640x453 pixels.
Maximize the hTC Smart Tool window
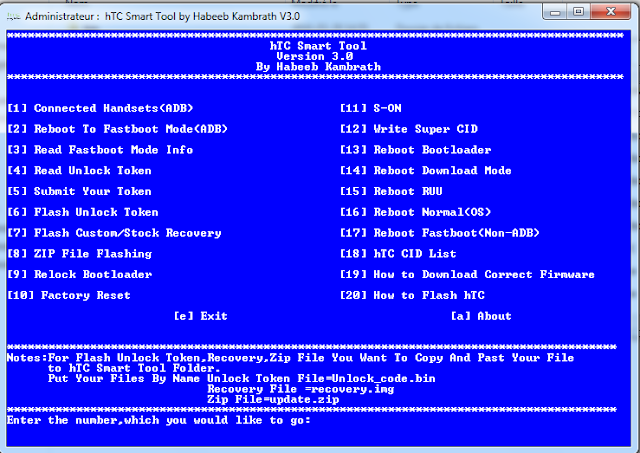[x=578, y=12]
